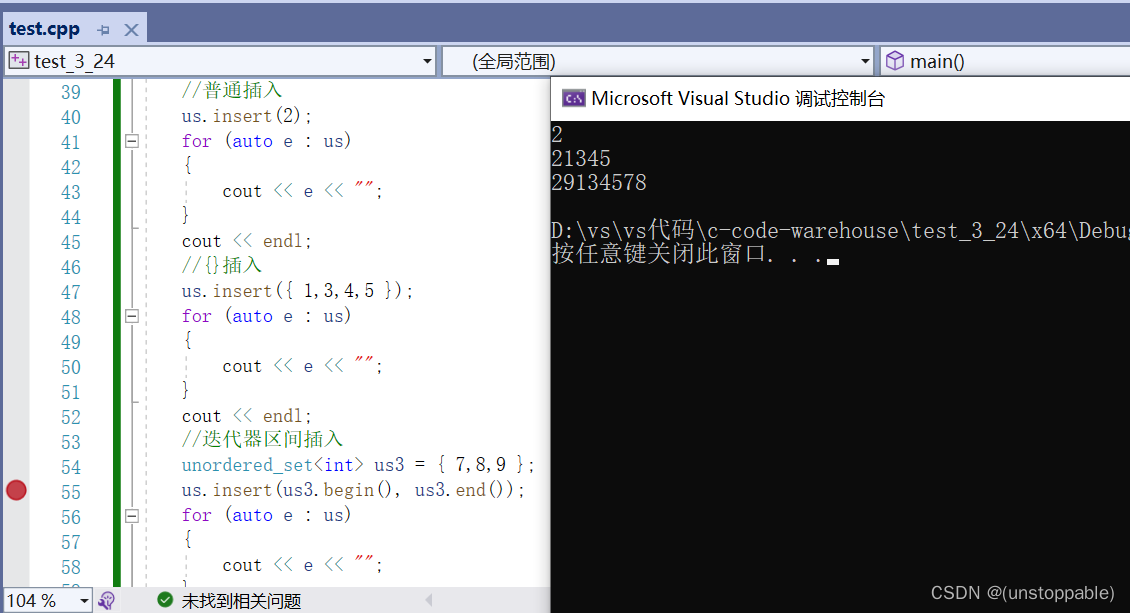Click the horizontal scrollbar left arrow
Screen dimensions: 1130x613
429,601
